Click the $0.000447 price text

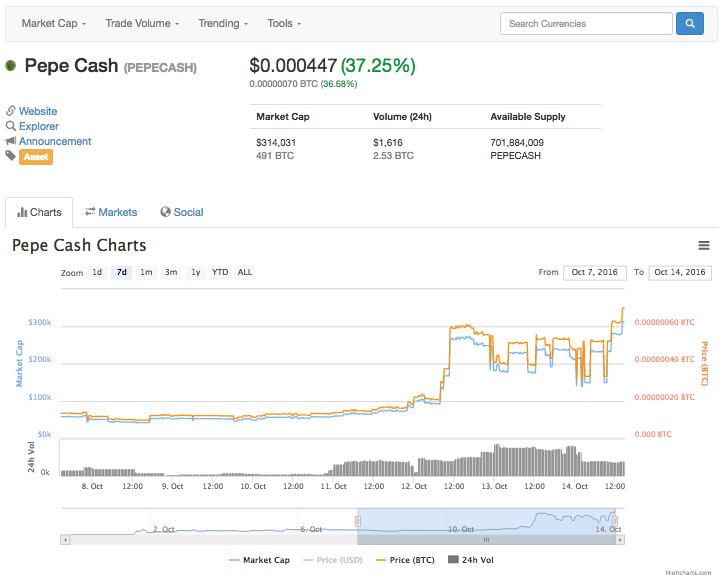[x=293, y=65]
